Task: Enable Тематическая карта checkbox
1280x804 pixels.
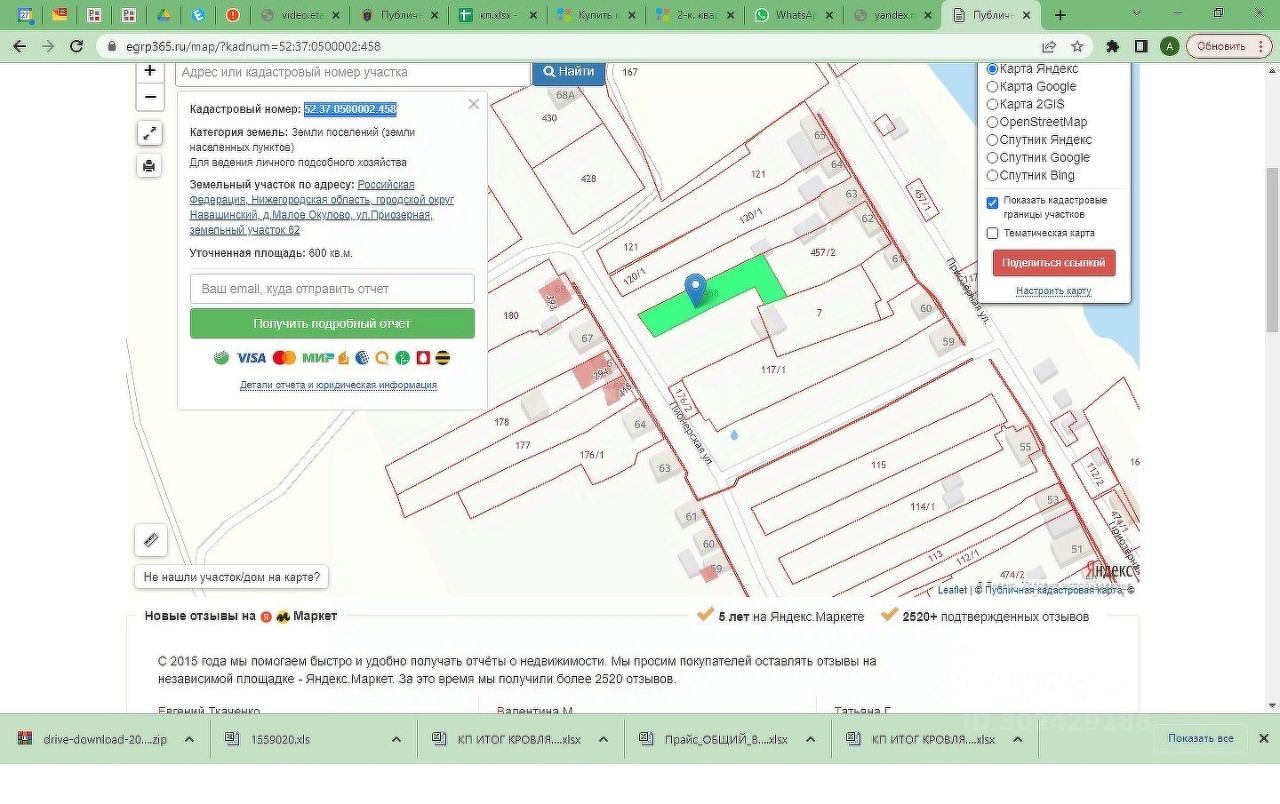Action: pos(992,233)
